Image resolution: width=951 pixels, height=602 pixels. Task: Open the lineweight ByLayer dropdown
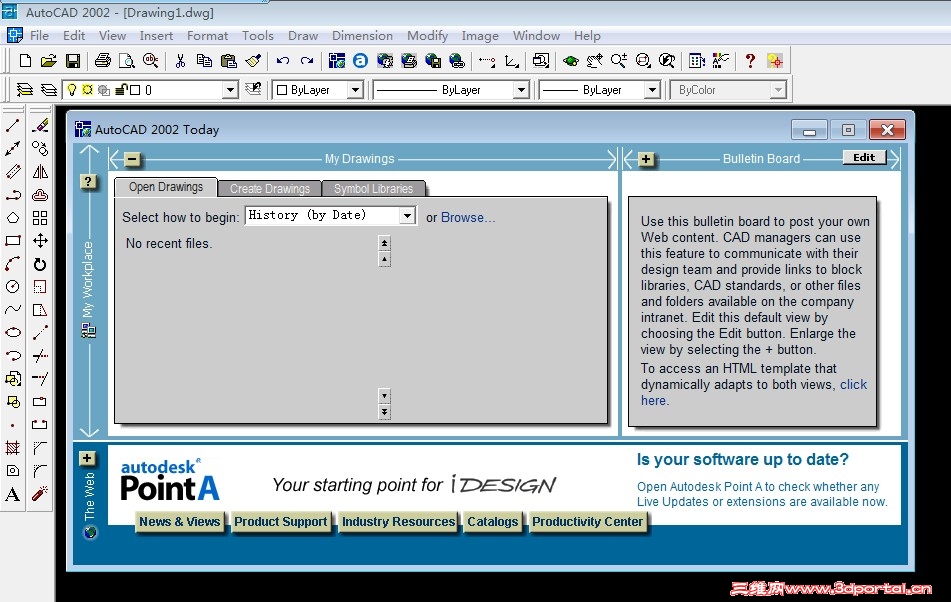(652, 90)
